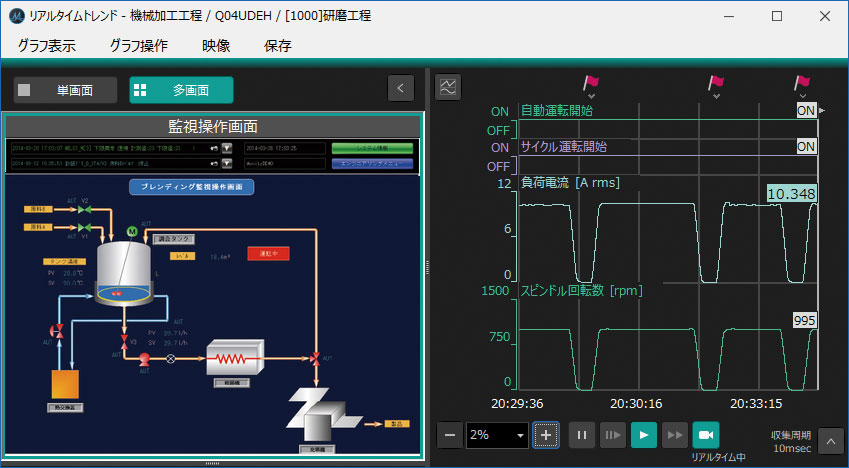Collapse the left video panel with the arrow
Image resolution: width=849 pixels, height=468 pixels.
tap(400, 89)
